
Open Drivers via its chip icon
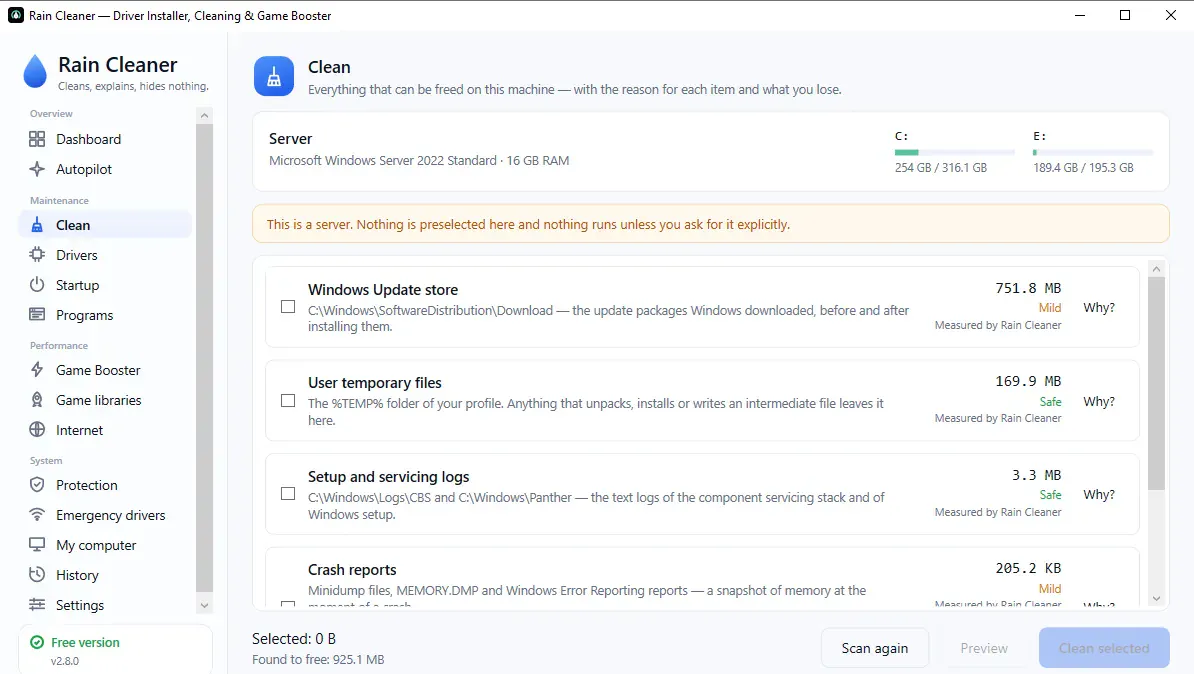[x=37, y=254]
